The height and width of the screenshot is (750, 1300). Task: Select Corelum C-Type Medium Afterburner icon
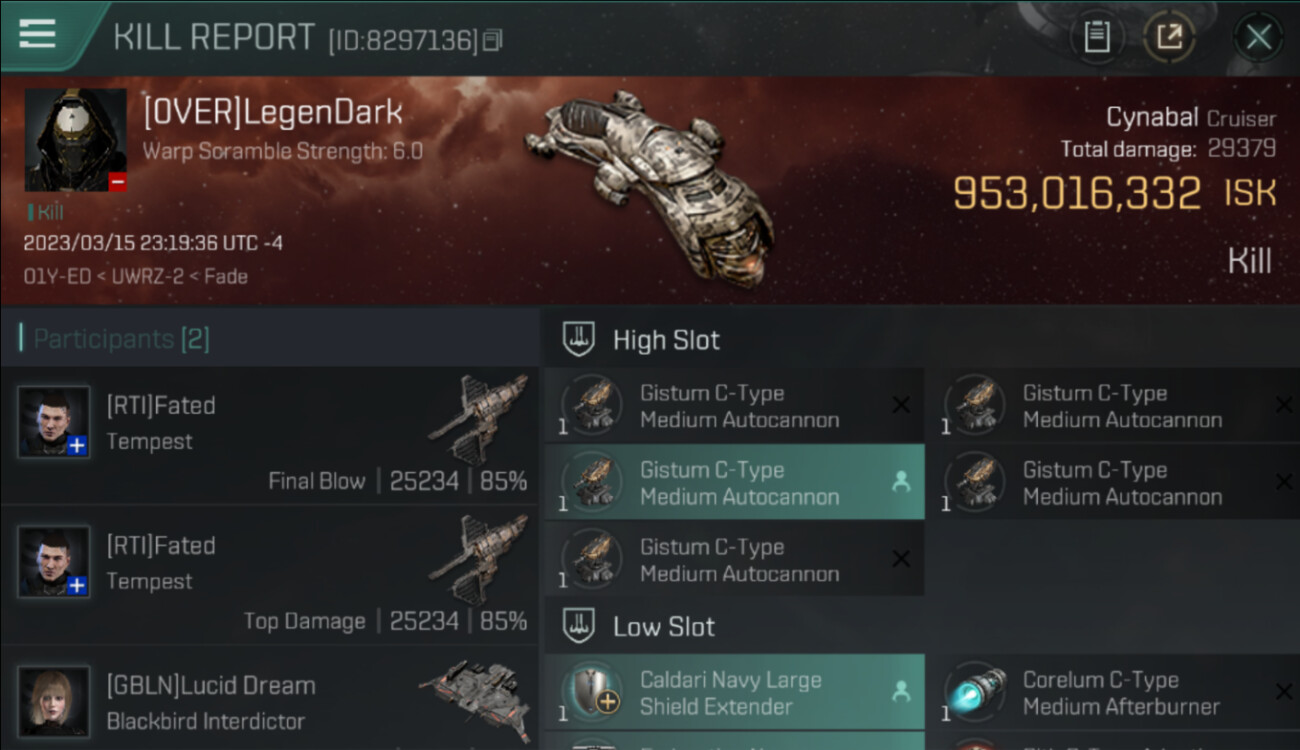tap(975, 692)
